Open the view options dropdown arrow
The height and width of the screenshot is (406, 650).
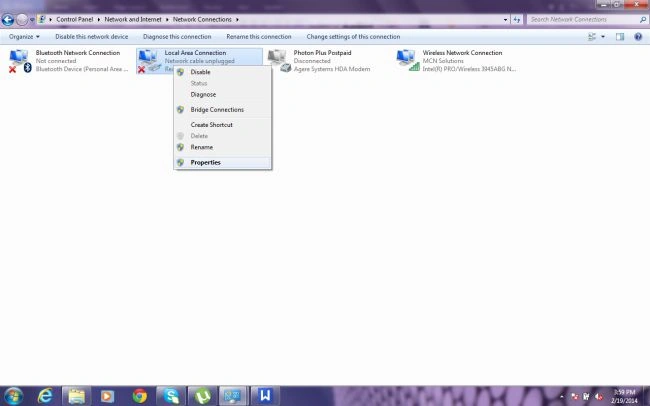point(603,37)
